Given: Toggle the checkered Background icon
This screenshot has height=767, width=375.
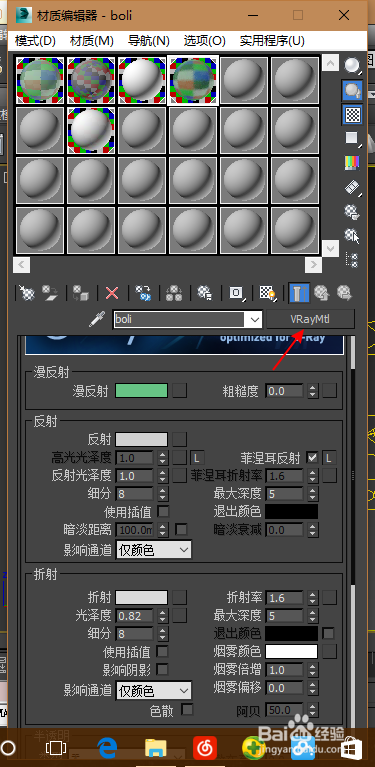Looking at the screenshot, I should point(352,114).
